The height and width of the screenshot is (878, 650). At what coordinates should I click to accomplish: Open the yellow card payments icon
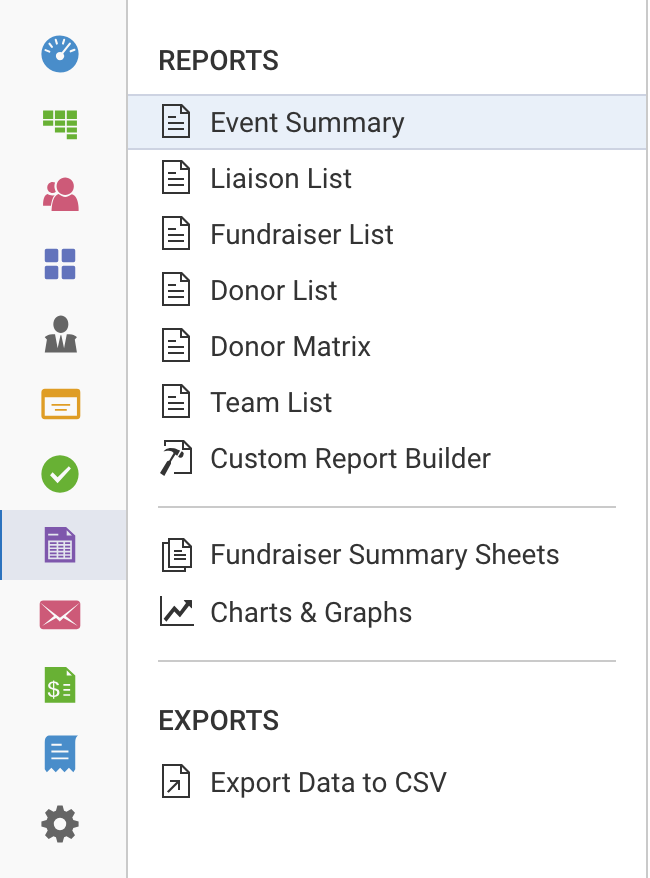(x=60, y=404)
